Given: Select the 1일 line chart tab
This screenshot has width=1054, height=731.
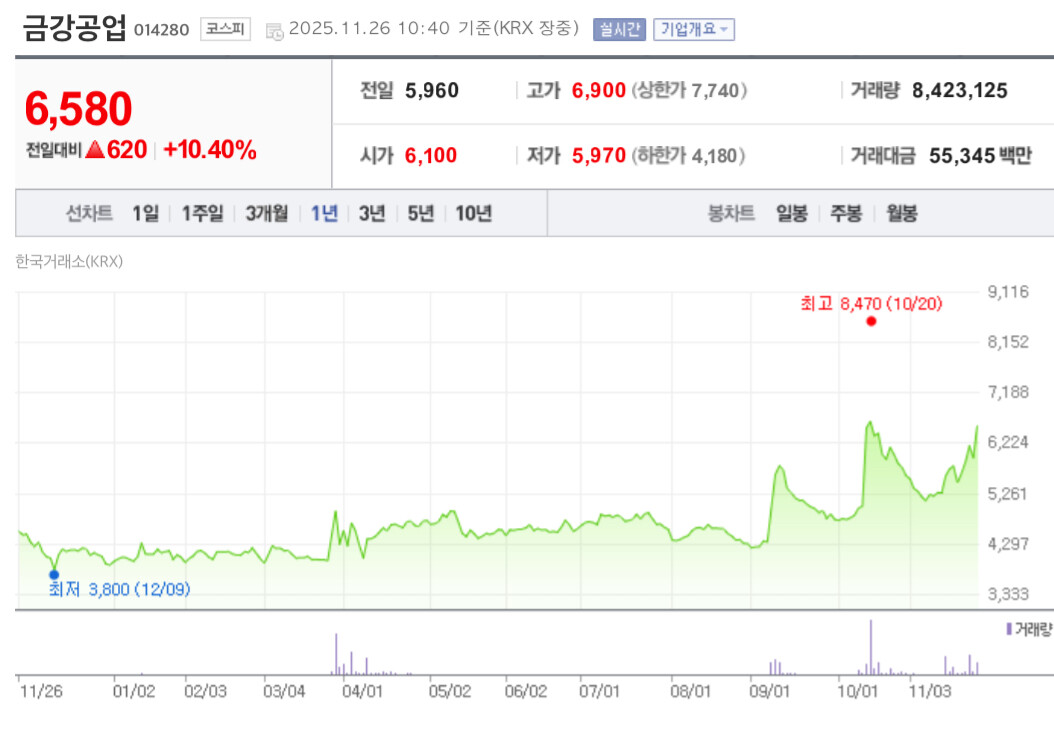Looking at the screenshot, I should coord(146,214).
